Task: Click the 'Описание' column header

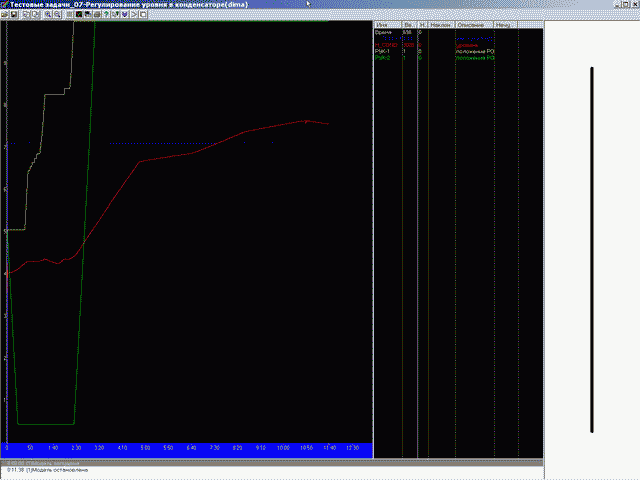Action: click(474, 25)
